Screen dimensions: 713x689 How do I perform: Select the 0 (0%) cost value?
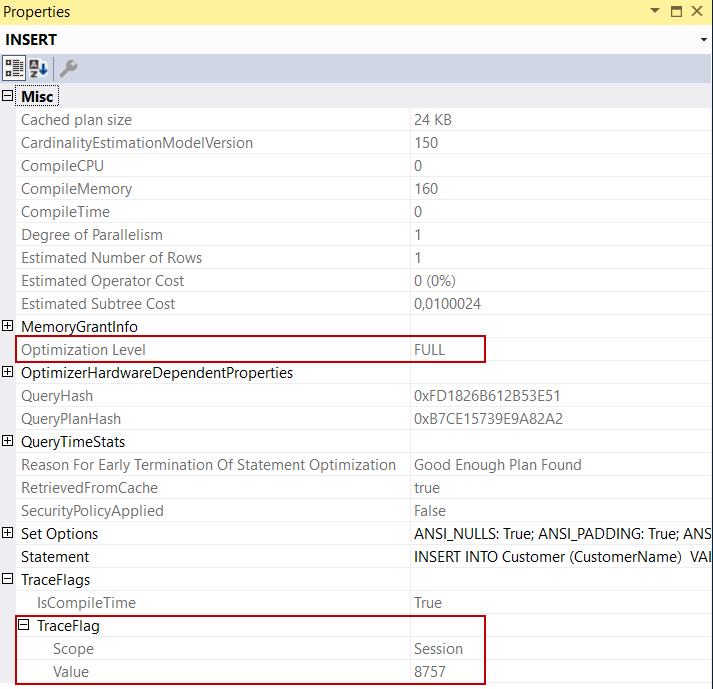(435, 281)
